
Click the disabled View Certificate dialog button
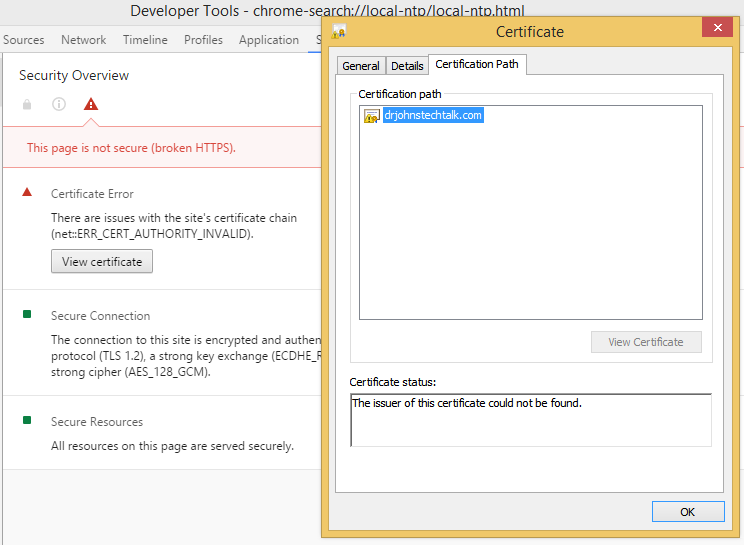tap(646, 342)
